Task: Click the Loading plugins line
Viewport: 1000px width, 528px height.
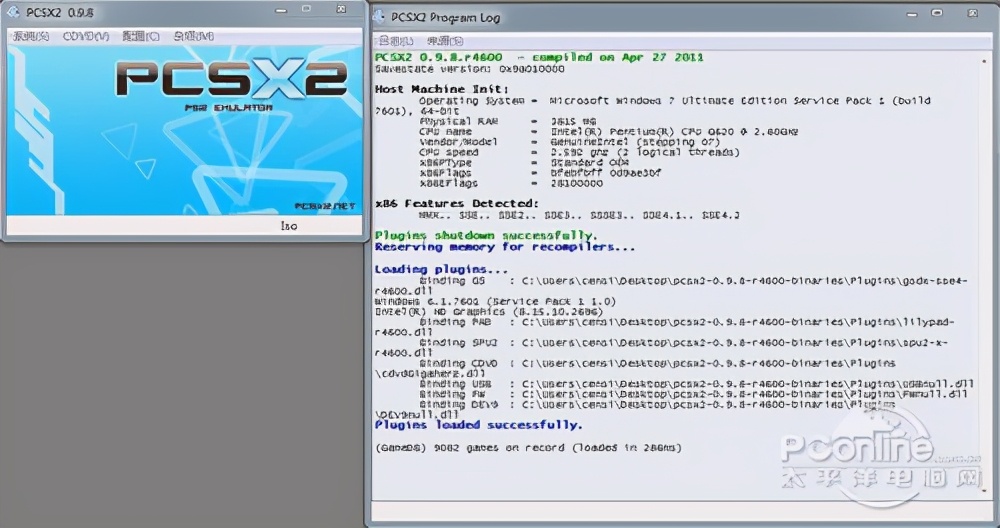Action: point(441,269)
